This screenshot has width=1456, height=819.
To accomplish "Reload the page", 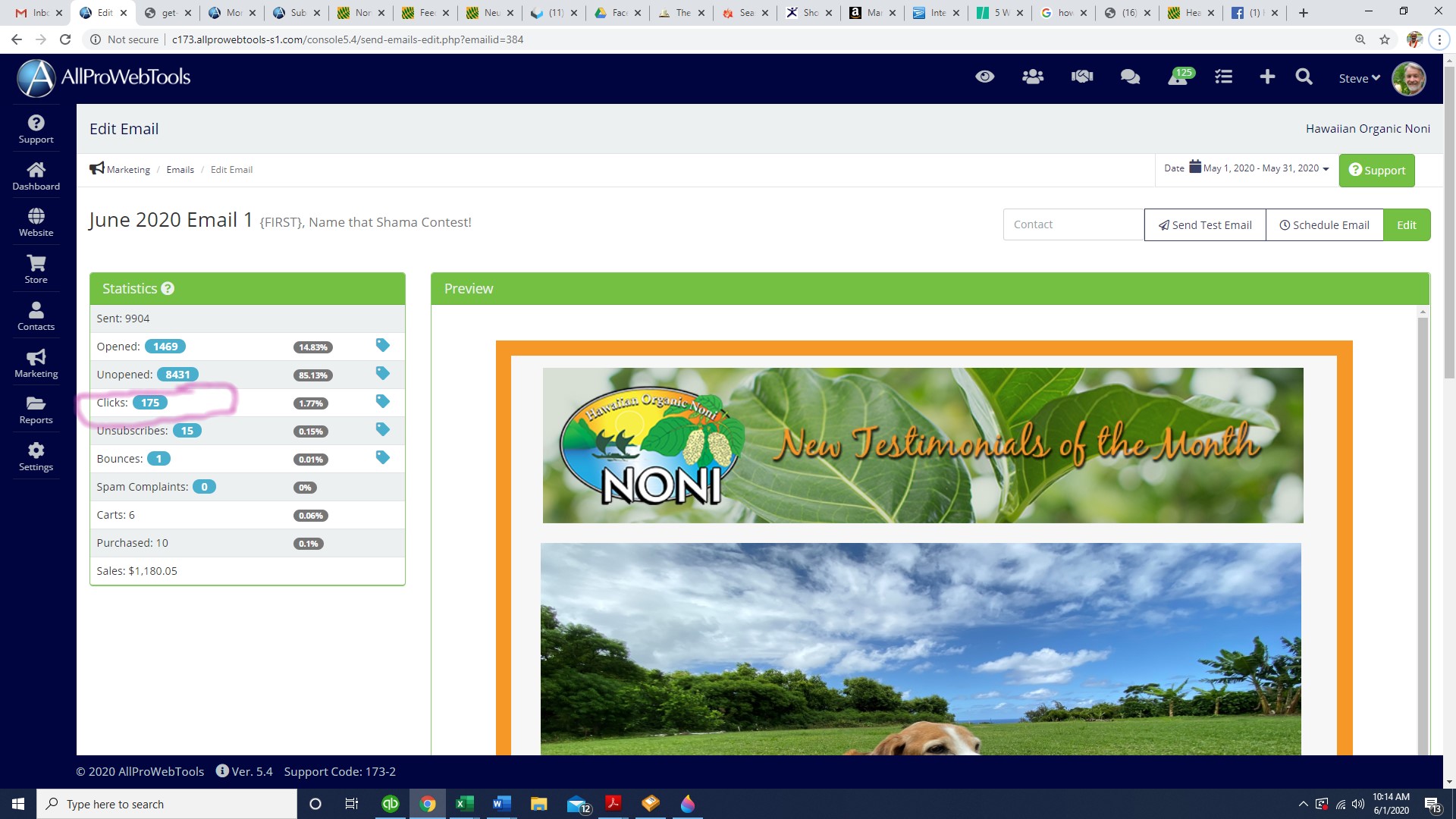I will (x=65, y=39).
